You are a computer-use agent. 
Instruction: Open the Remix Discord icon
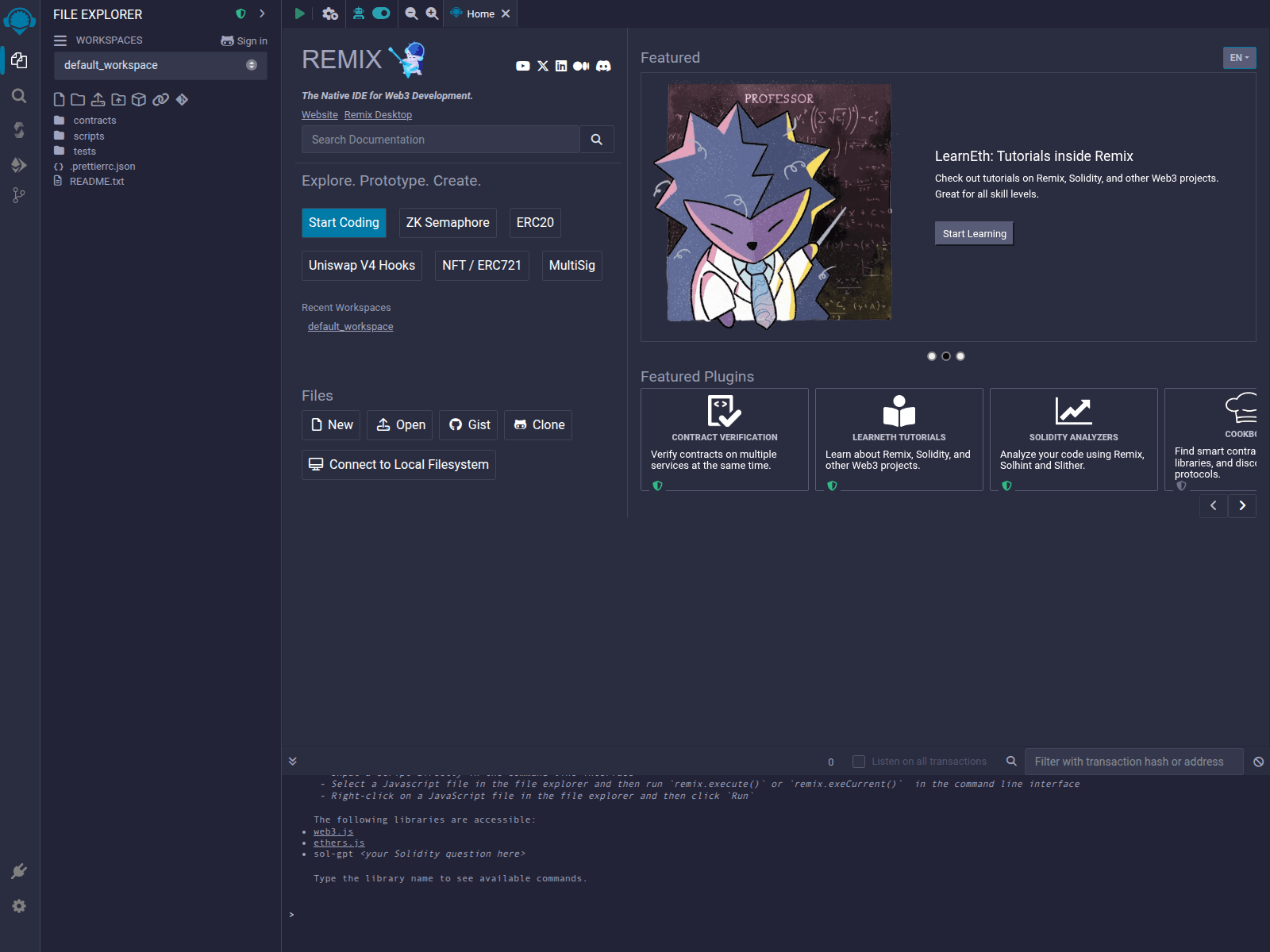[x=603, y=66]
